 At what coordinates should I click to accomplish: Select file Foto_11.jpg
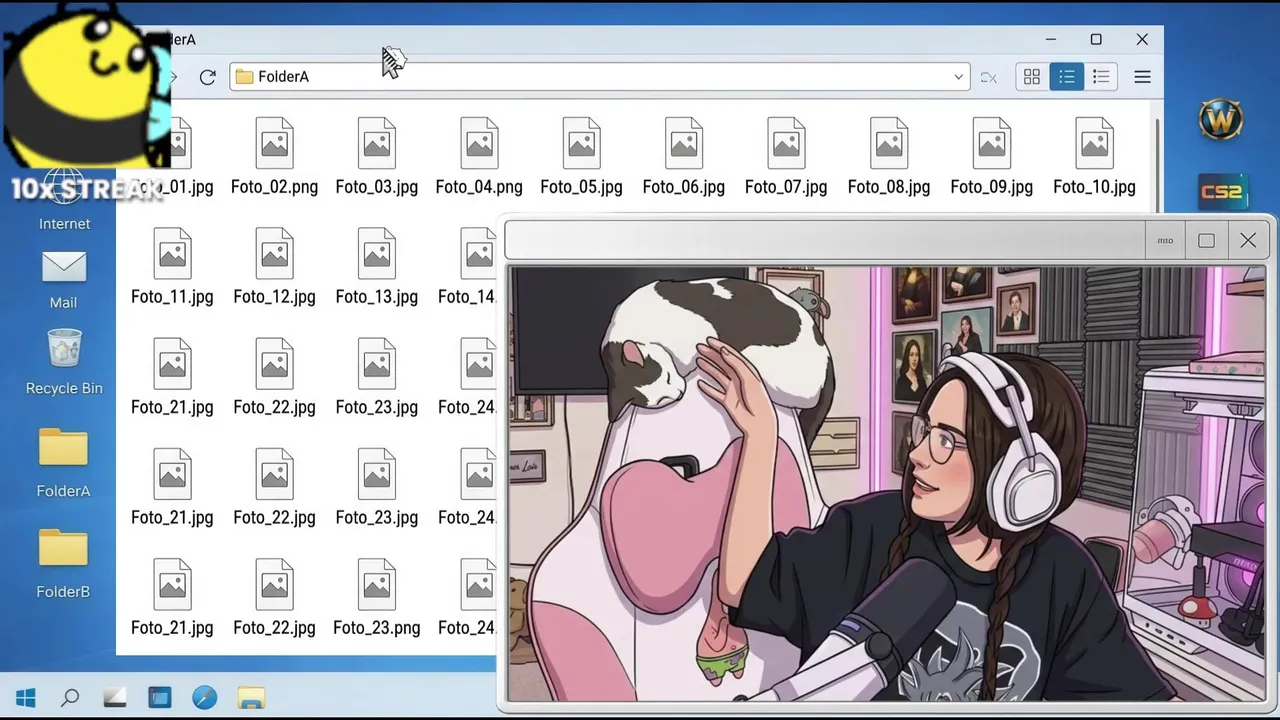172,267
